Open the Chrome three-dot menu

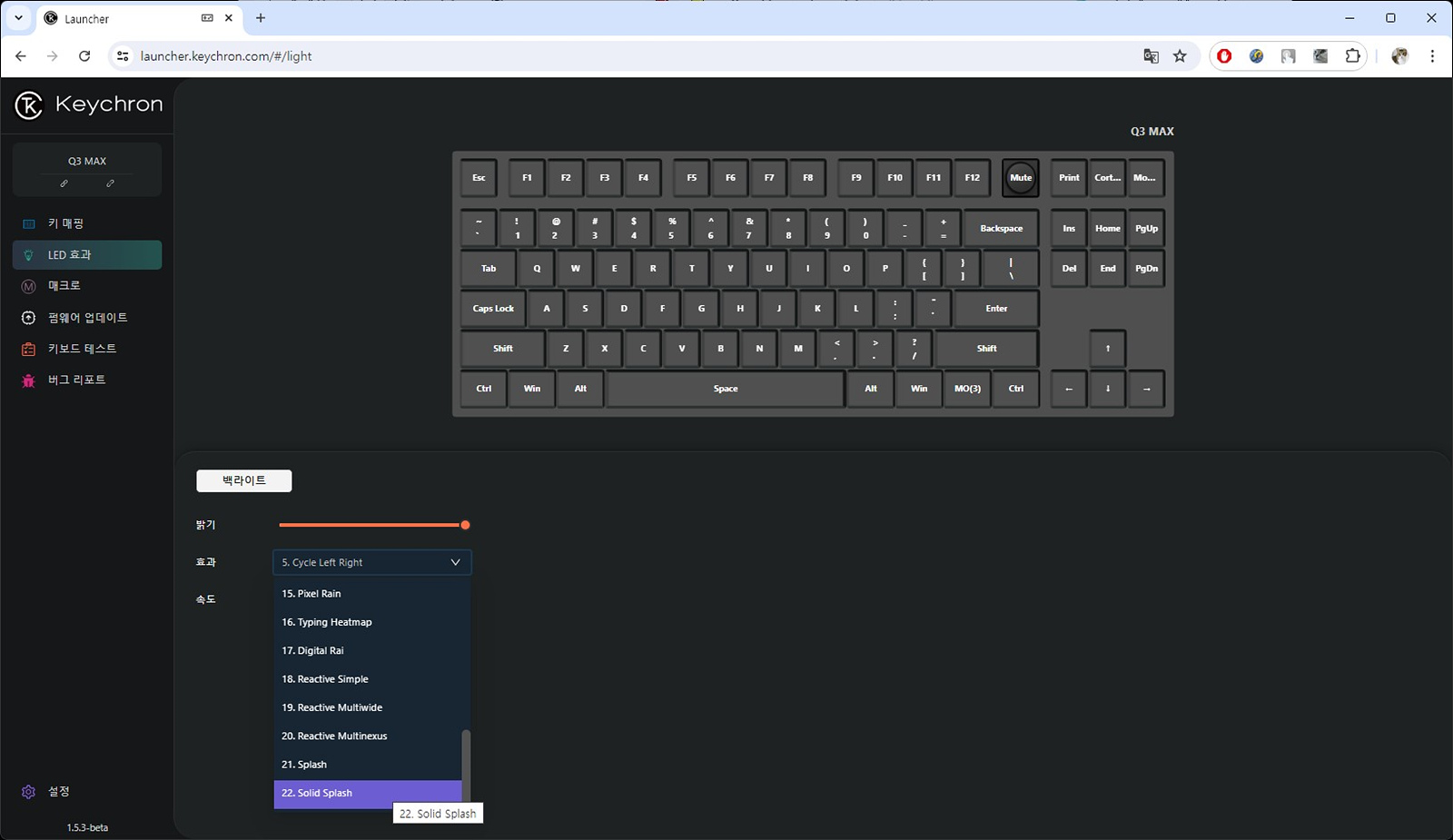1432,56
